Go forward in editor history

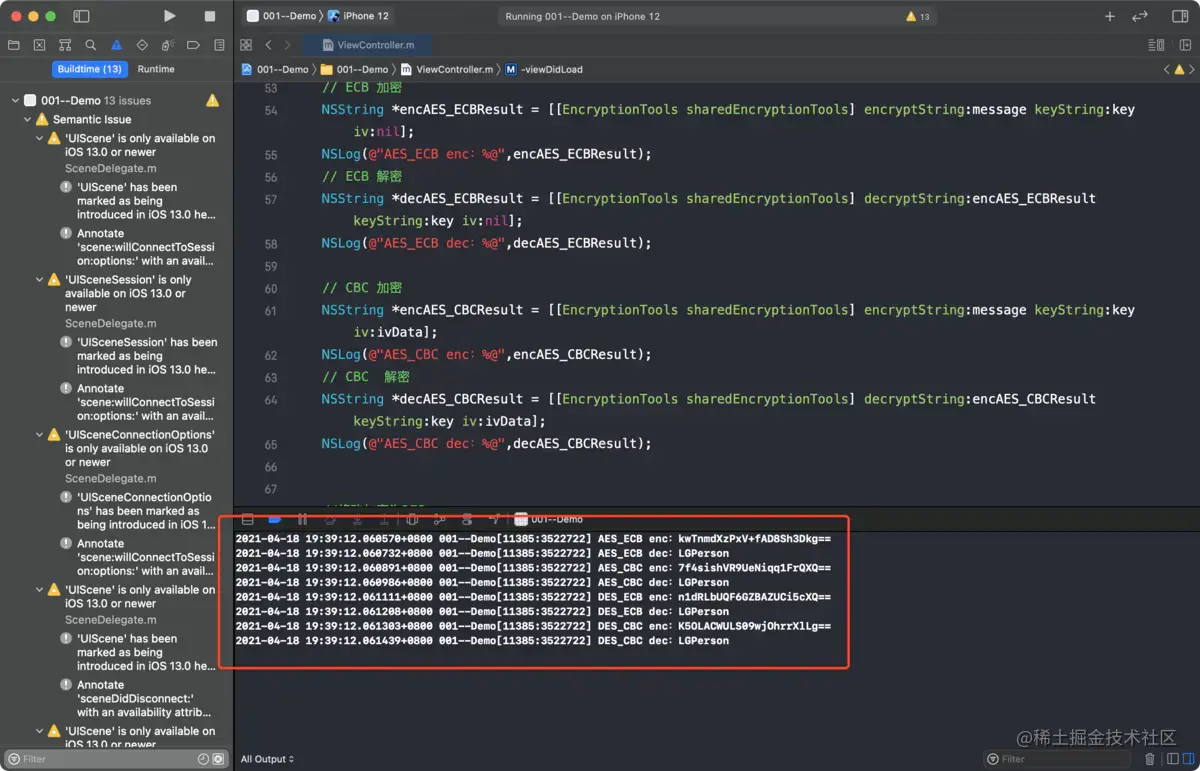click(288, 45)
